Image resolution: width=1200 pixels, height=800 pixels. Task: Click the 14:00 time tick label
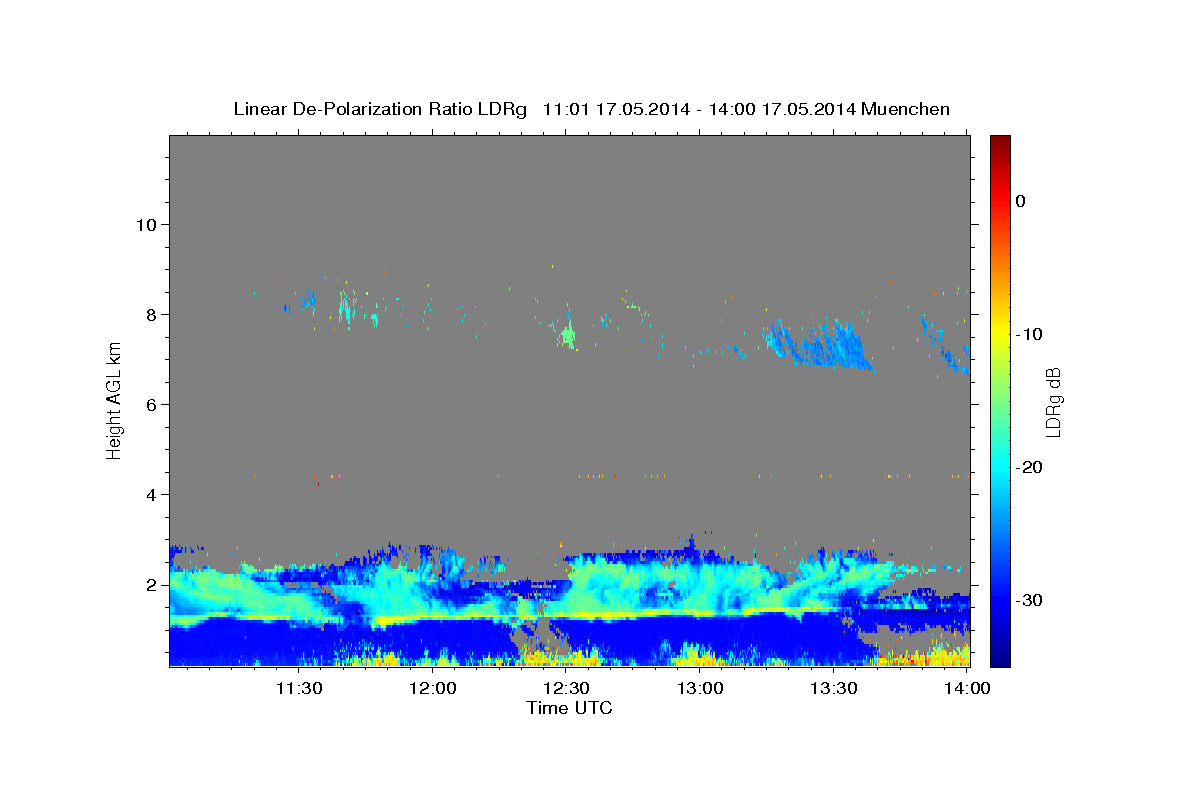pos(967,689)
